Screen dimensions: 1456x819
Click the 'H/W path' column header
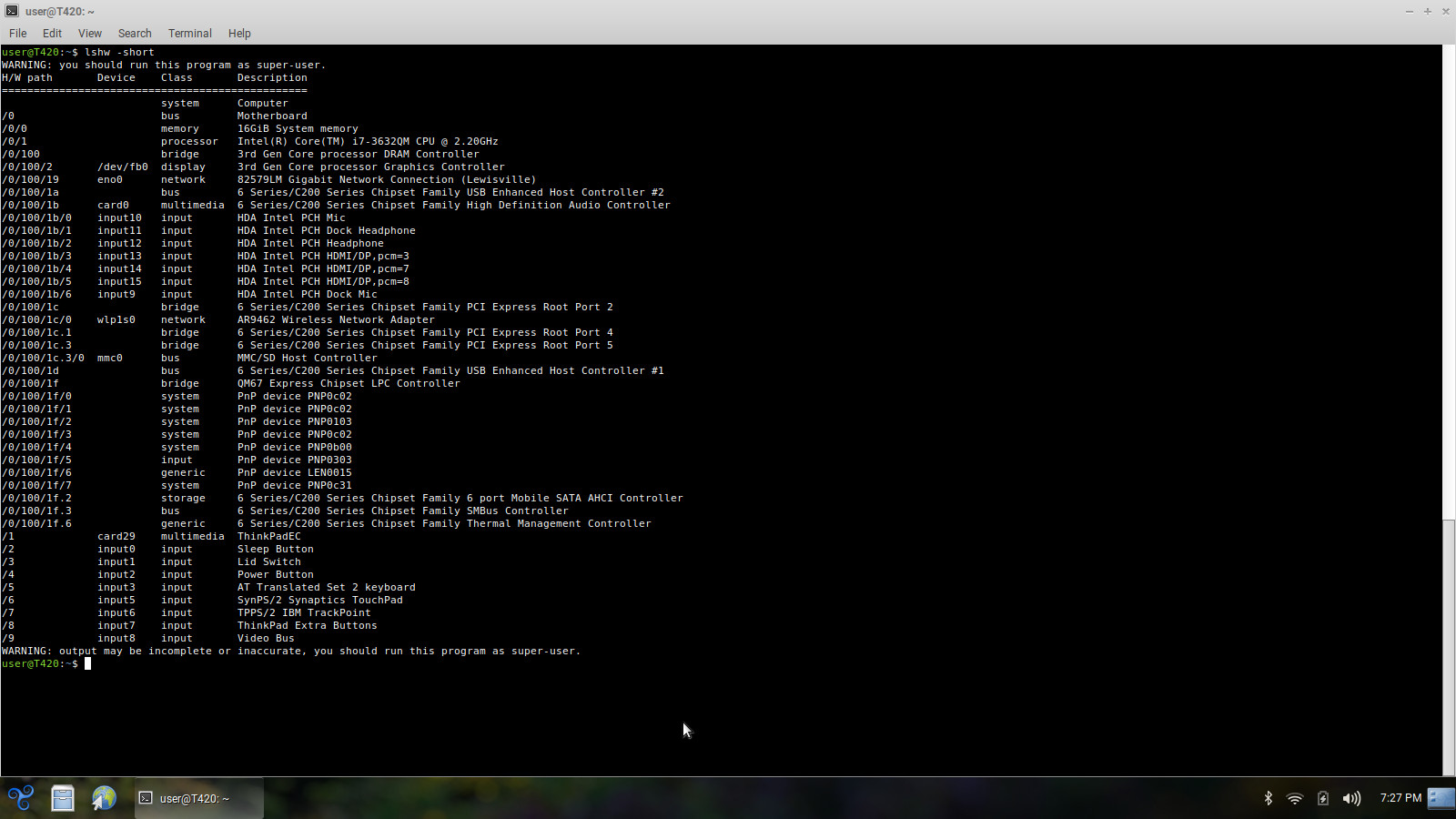[27, 78]
